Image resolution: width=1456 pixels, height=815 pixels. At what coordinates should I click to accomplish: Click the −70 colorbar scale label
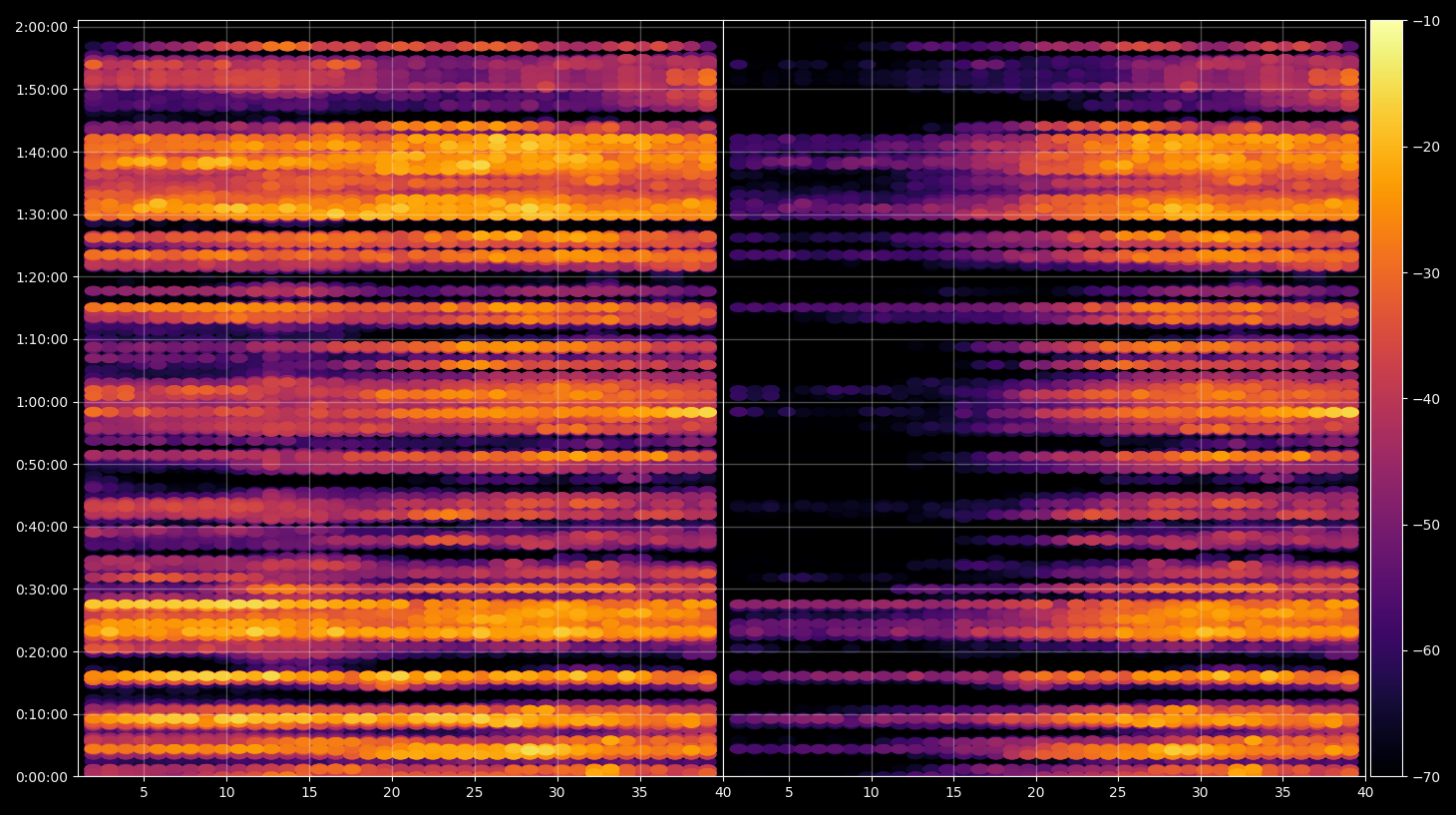click(x=1426, y=776)
